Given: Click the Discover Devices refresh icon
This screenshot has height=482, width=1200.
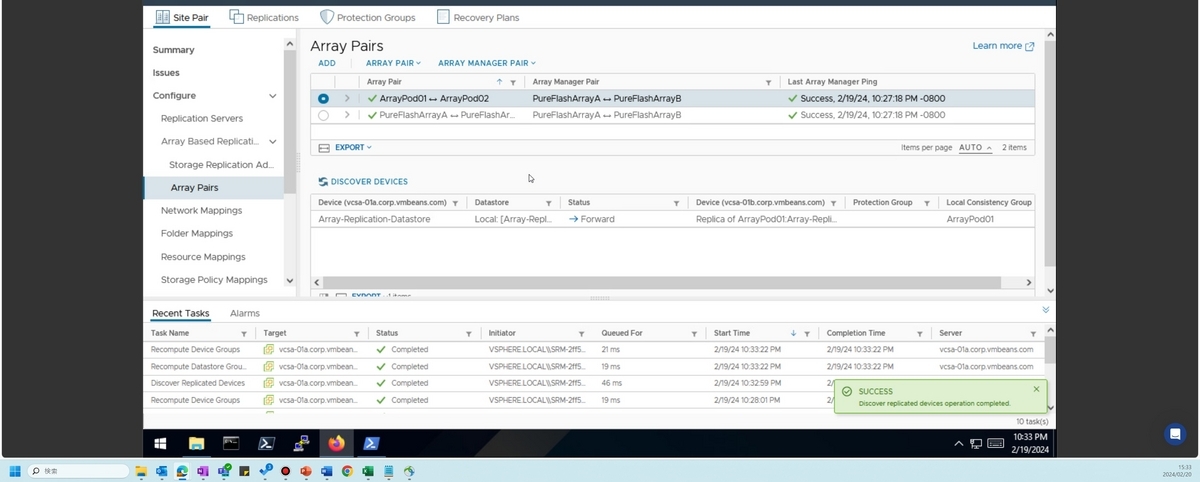Looking at the screenshot, I should tap(322, 182).
